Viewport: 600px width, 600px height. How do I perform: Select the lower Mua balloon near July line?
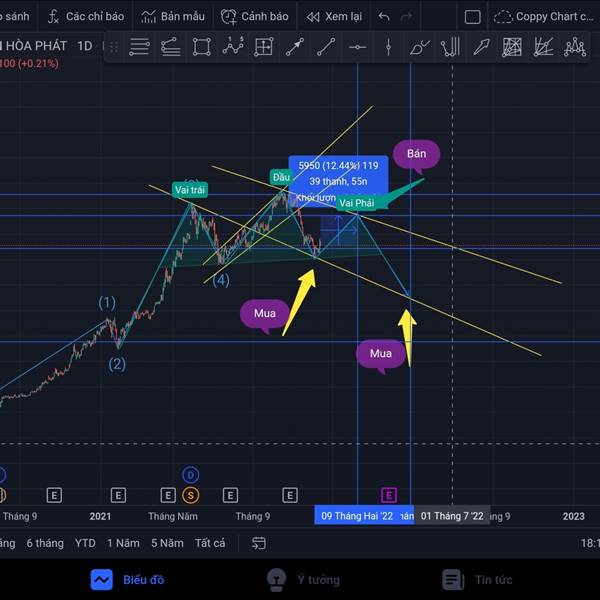pyautogui.click(x=381, y=353)
